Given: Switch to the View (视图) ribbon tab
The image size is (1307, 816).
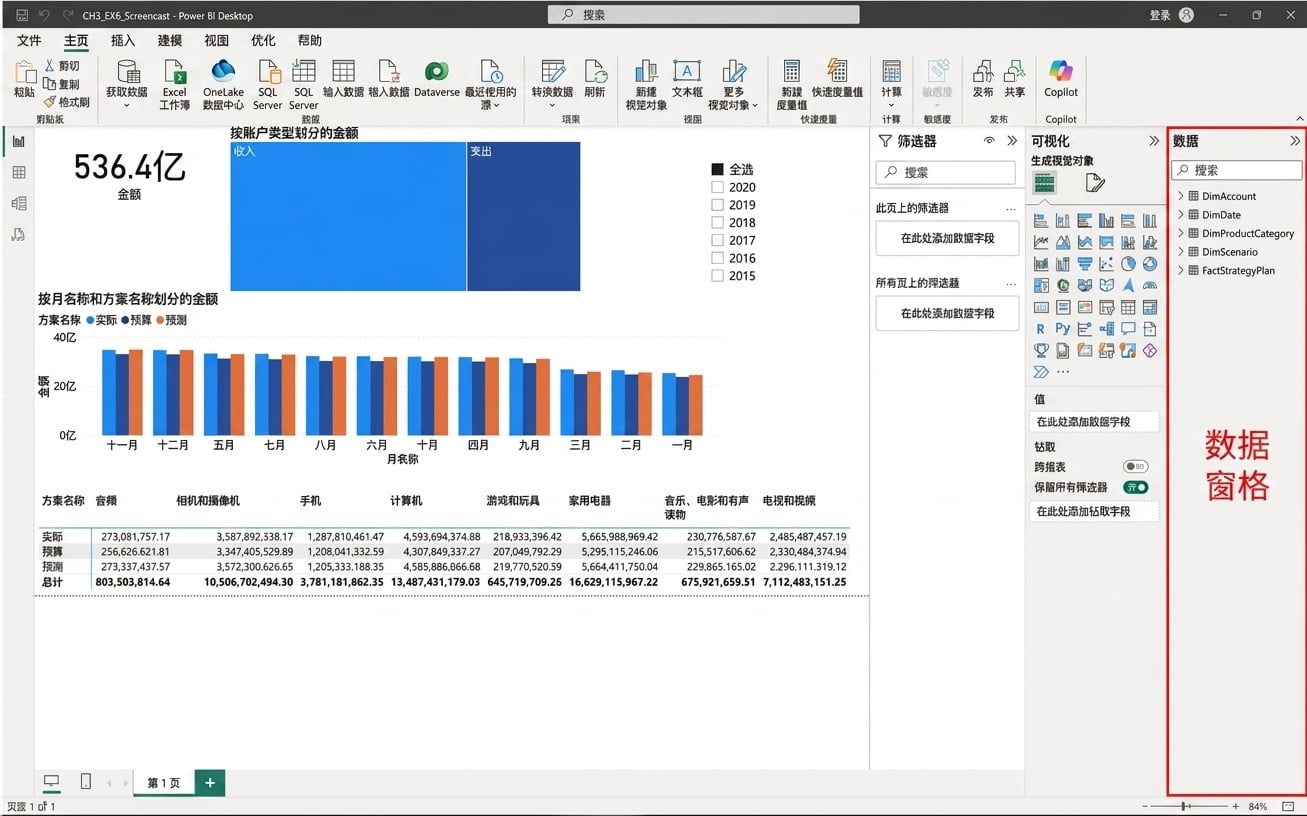Looking at the screenshot, I should [216, 41].
